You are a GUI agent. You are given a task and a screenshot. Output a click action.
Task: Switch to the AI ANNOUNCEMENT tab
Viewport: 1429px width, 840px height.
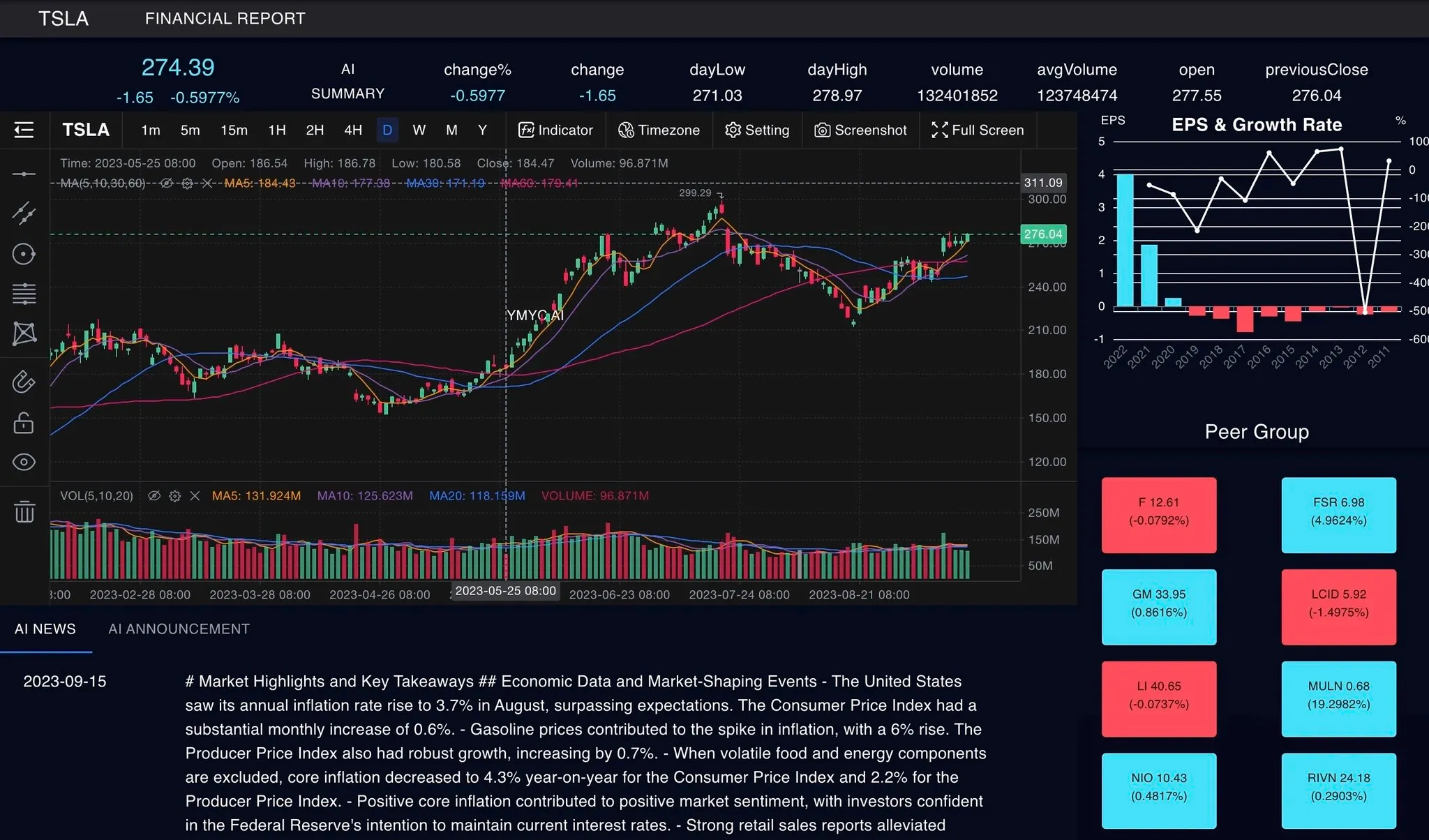(x=179, y=629)
